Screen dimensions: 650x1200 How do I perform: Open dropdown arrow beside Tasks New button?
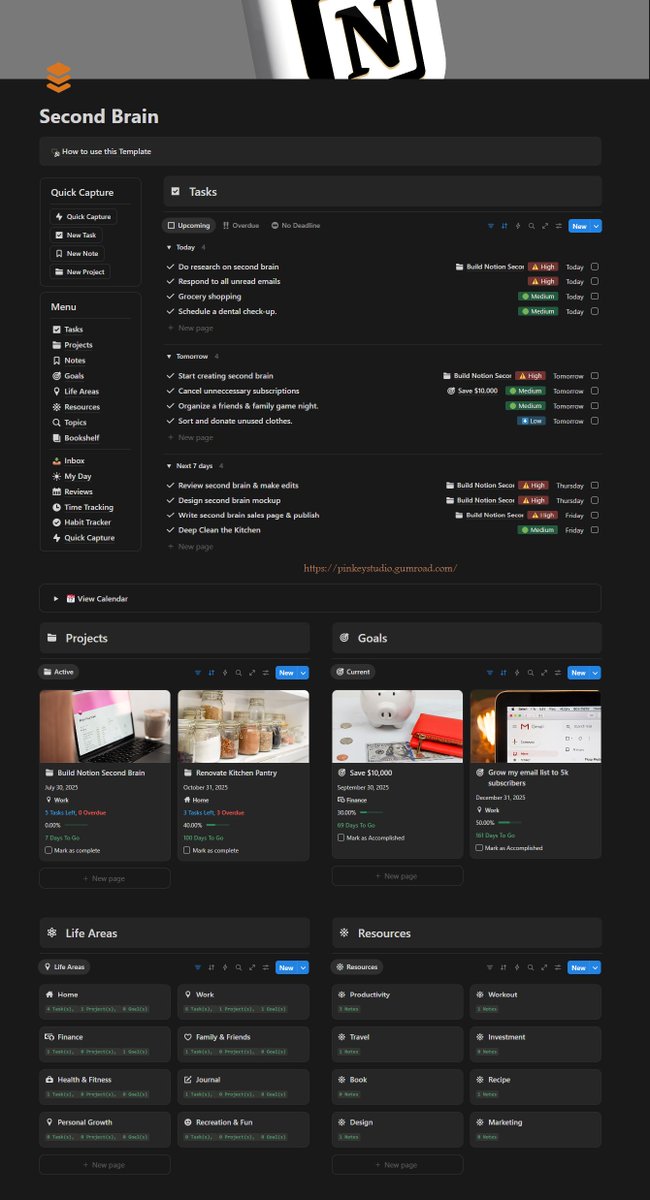click(597, 226)
